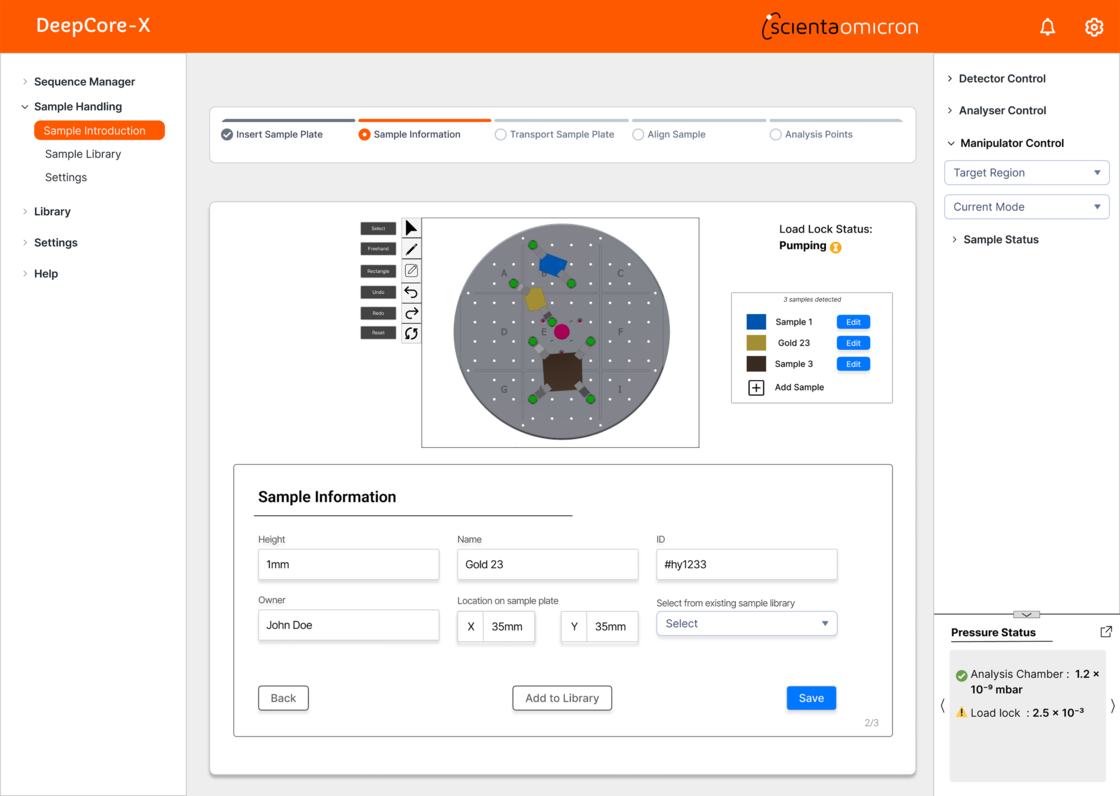
Task: Pop out the Pressure Status panel
Action: click(x=1106, y=632)
